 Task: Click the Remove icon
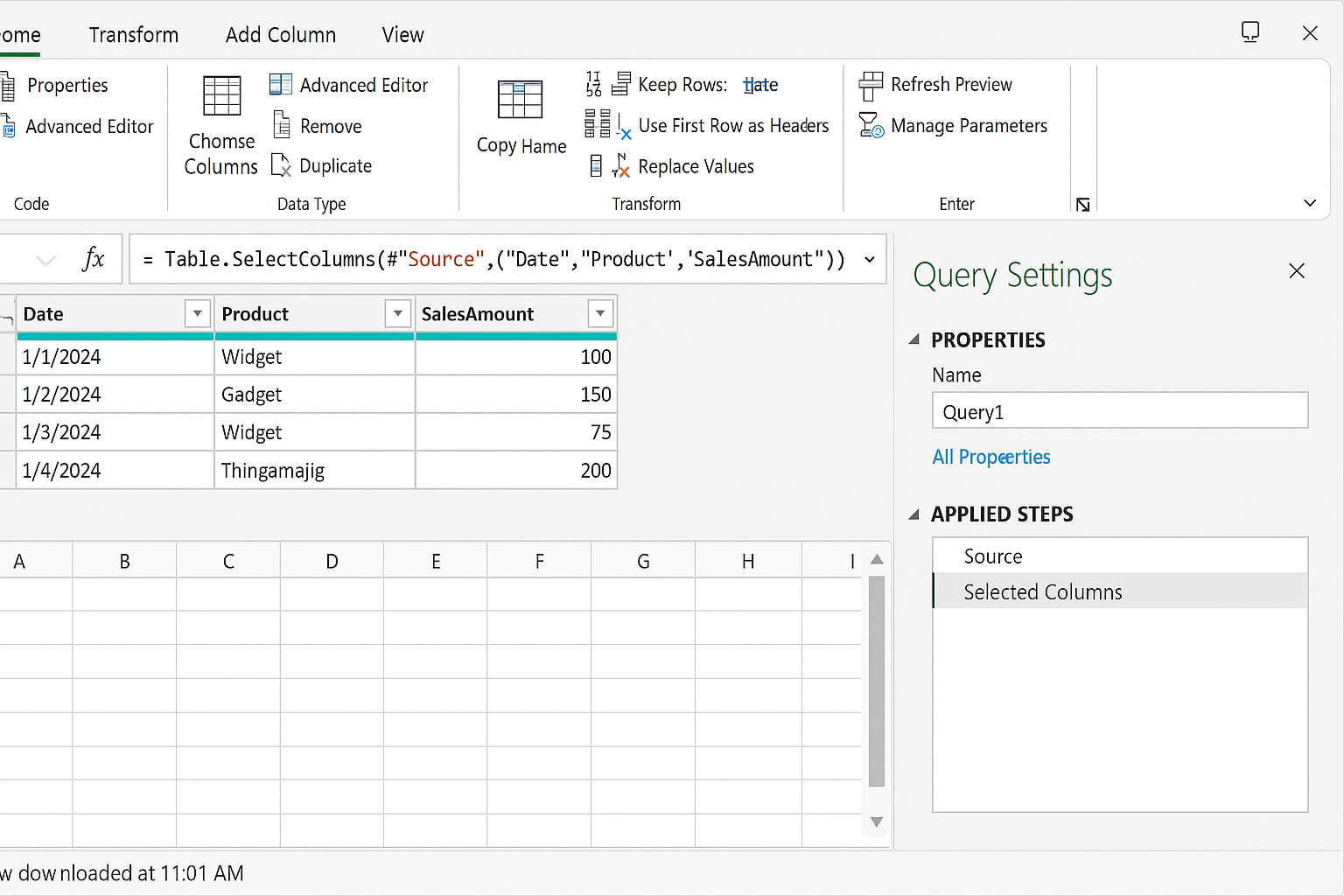tap(282, 124)
